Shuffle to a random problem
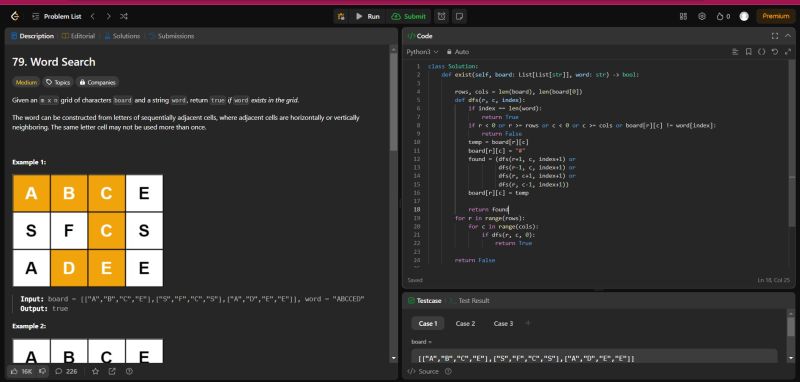This screenshot has width=800, height=382. 123,16
